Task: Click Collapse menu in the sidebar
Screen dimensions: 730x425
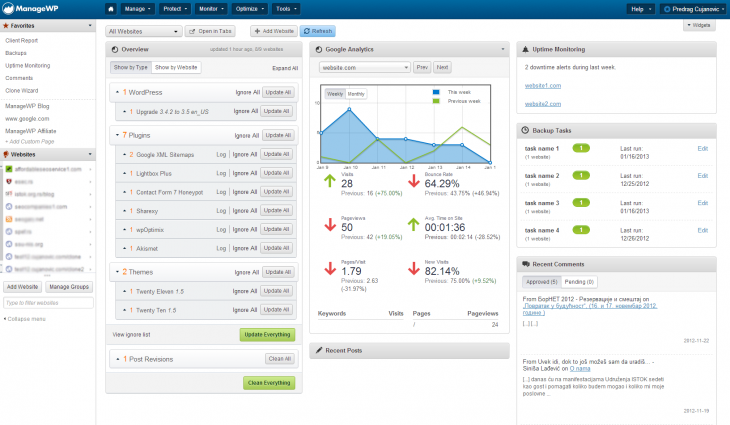Action: pyautogui.click(x=25, y=319)
